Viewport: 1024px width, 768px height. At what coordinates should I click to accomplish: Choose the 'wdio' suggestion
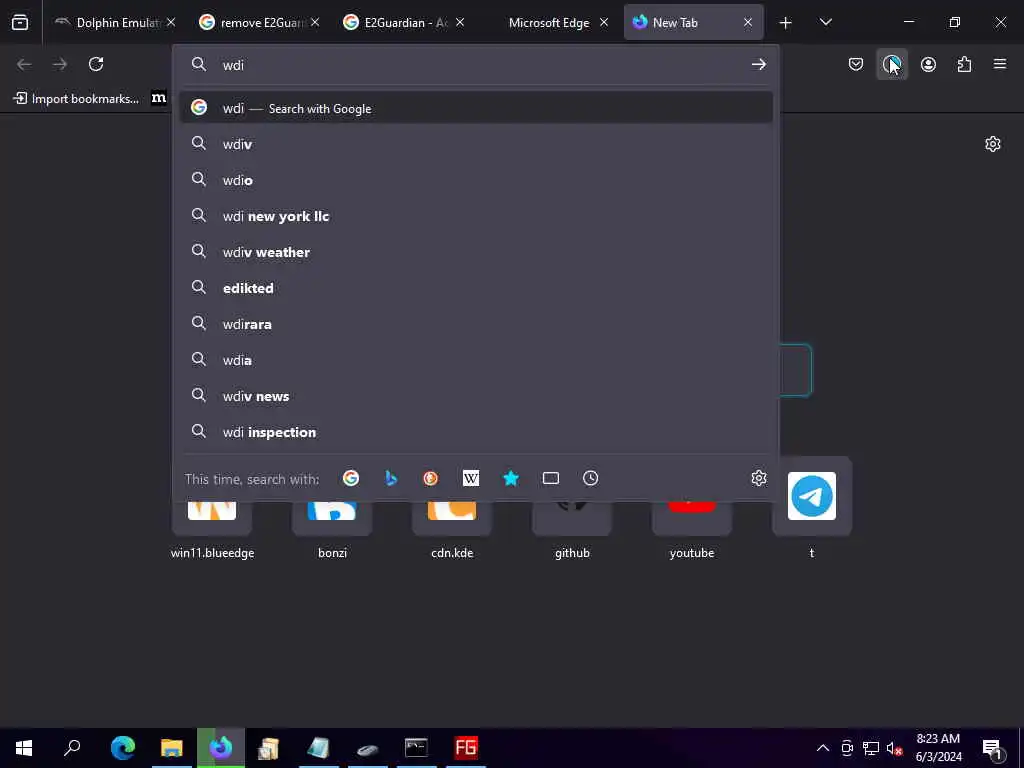[476, 180]
